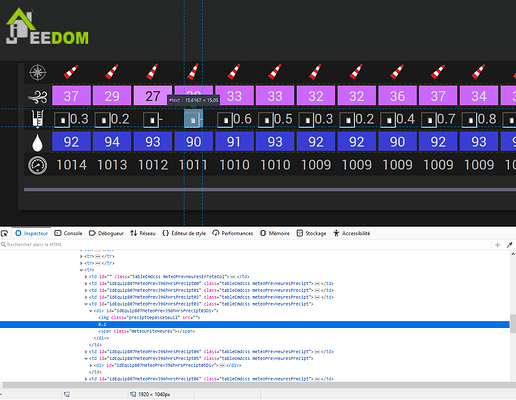Click the wind compass rose icon
The width and height of the screenshot is (516, 400).
(37, 73)
